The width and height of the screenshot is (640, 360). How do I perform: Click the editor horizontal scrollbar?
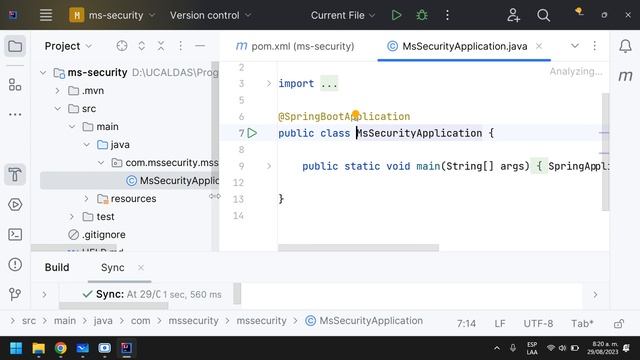tap(358, 248)
